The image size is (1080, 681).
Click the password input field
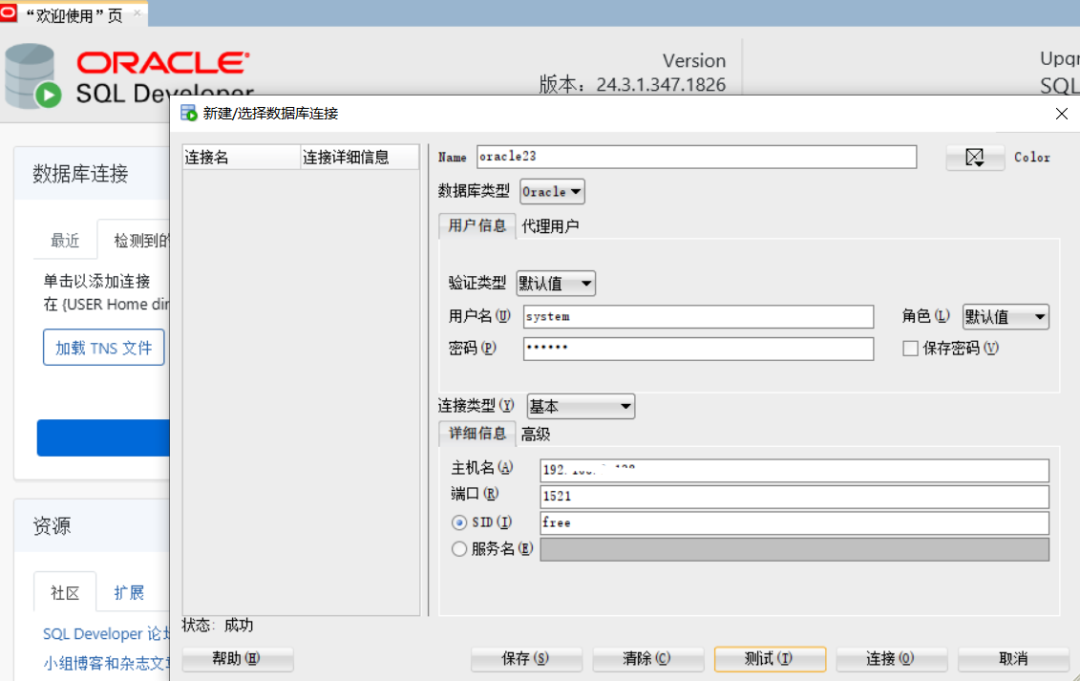point(698,348)
